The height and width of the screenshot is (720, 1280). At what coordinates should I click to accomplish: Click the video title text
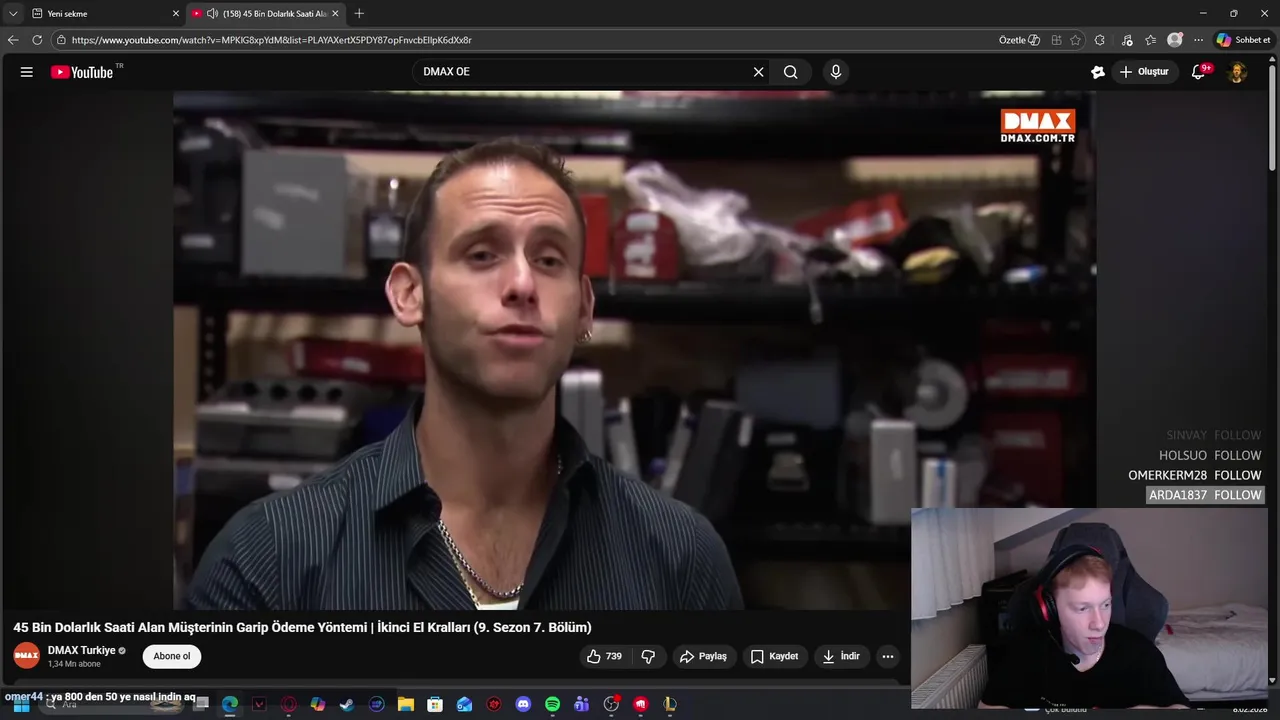302,628
